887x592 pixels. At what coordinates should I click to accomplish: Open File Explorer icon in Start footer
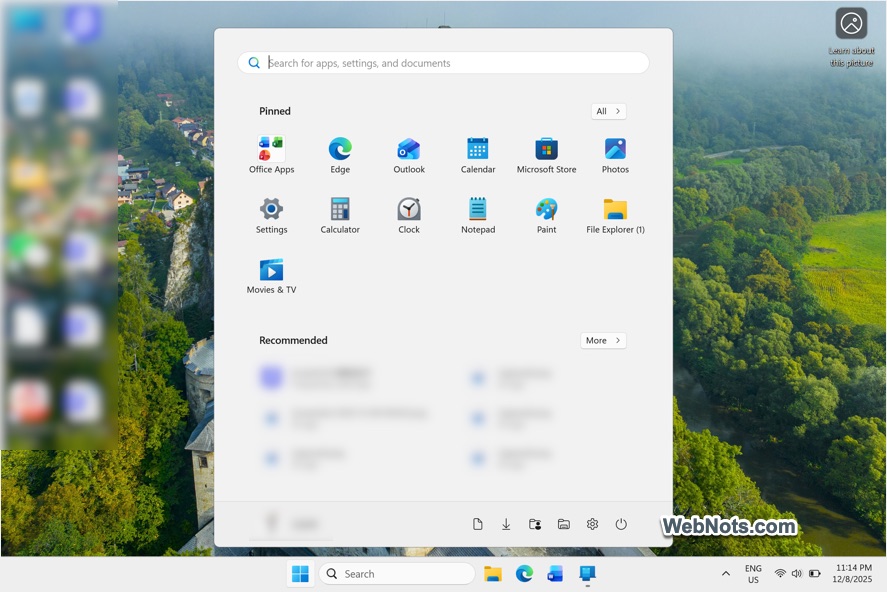(563, 524)
